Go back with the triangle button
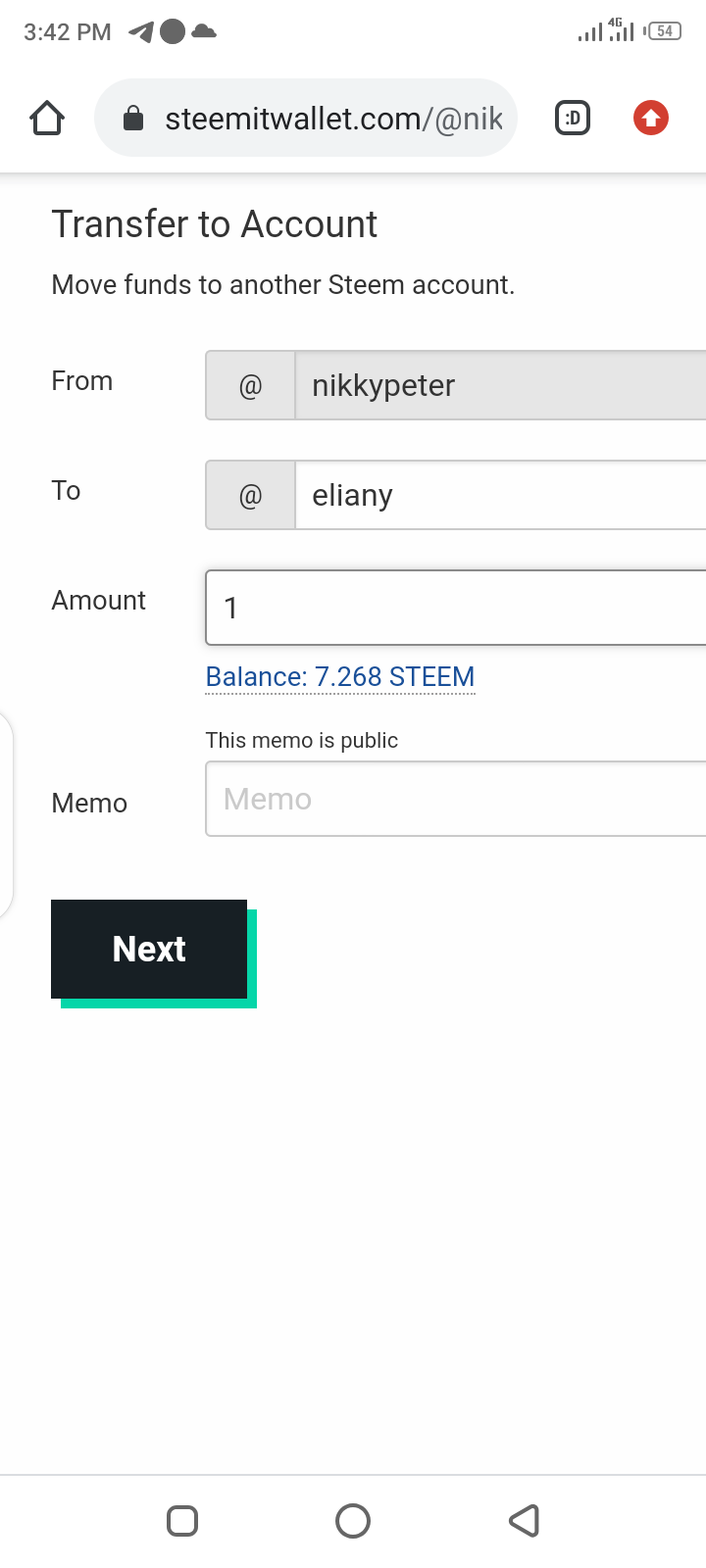Image resolution: width=706 pixels, height=1568 pixels. pyautogui.click(x=525, y=1521)
